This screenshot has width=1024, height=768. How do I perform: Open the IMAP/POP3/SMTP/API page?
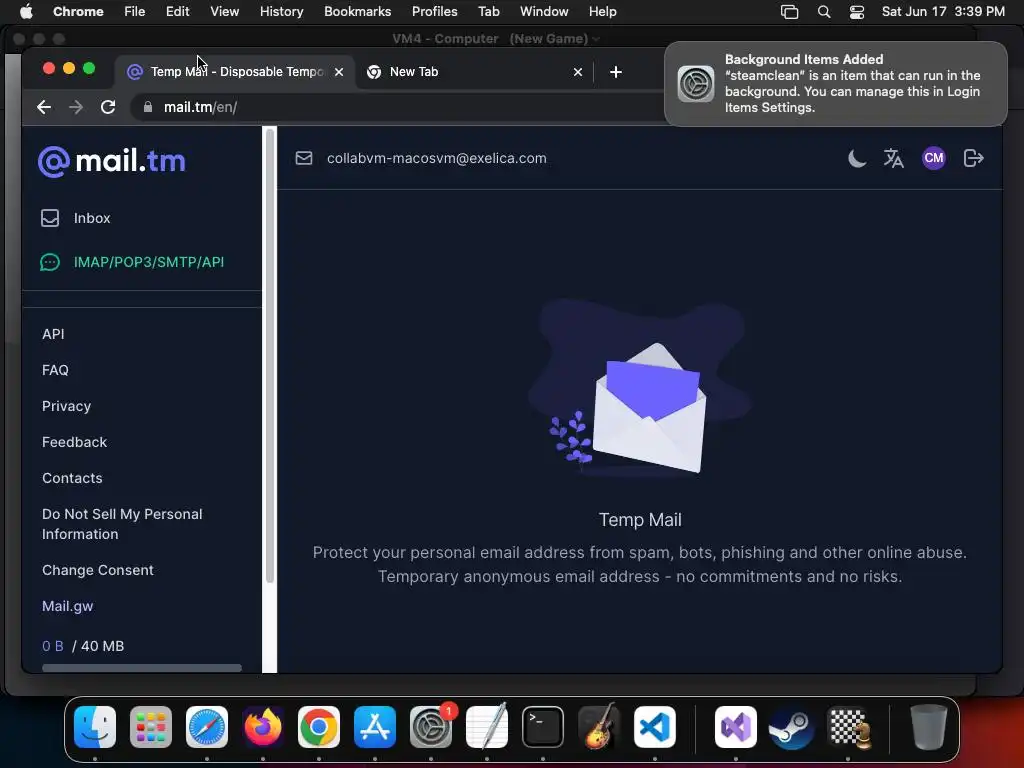pos(149,262)
